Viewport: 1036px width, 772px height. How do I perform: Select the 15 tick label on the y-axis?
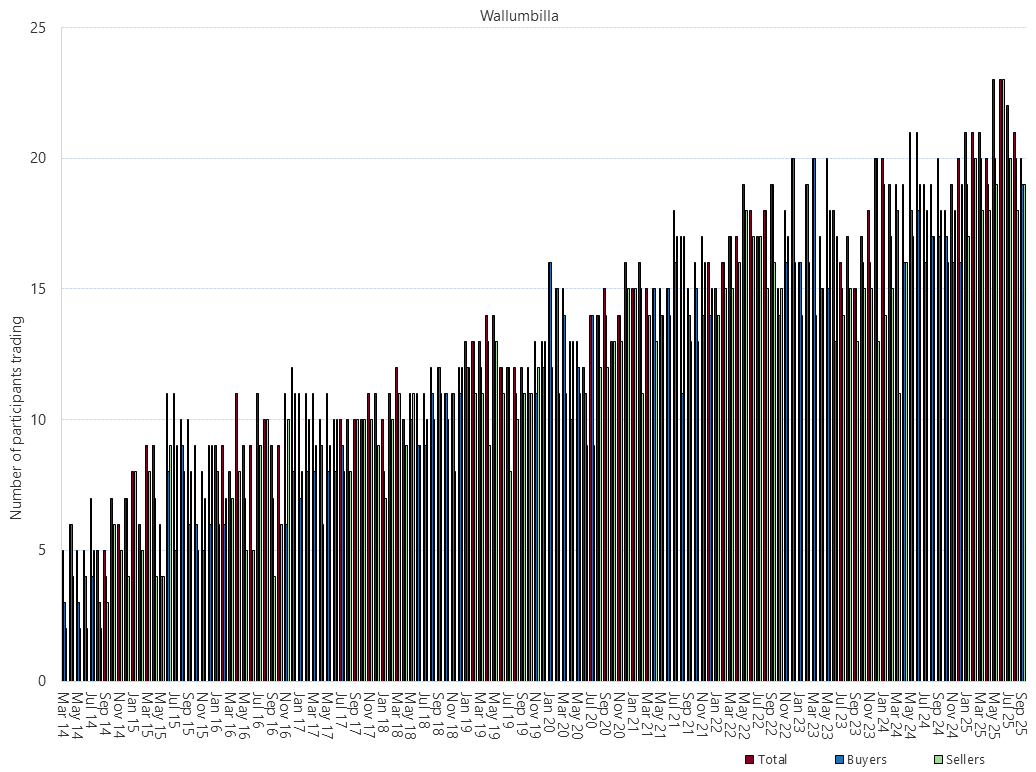click(39, 289)
